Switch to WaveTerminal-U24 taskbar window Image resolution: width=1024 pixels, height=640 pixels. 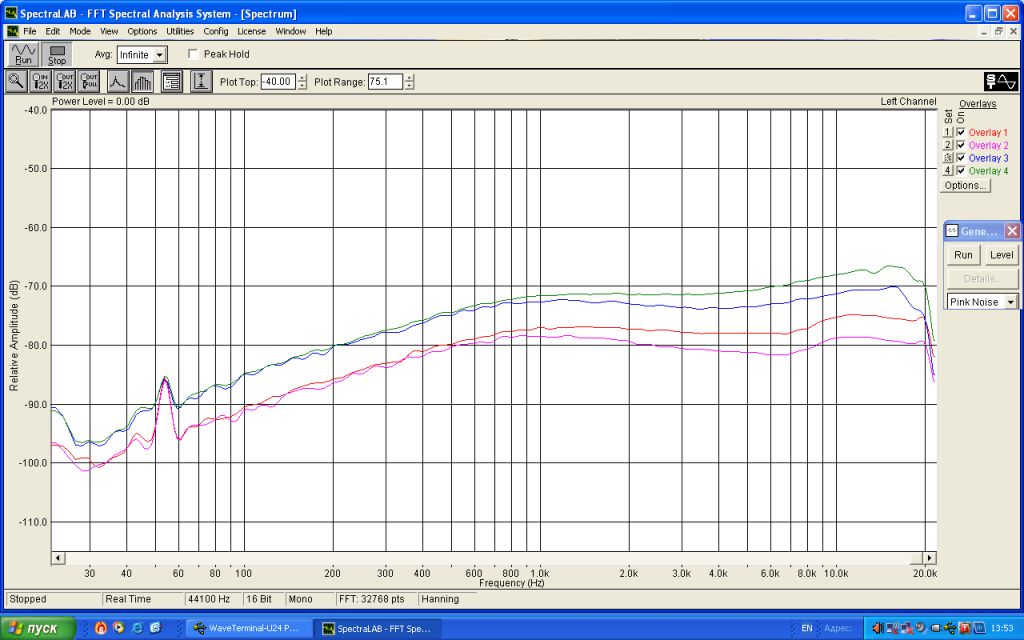(x=248, y=628)
